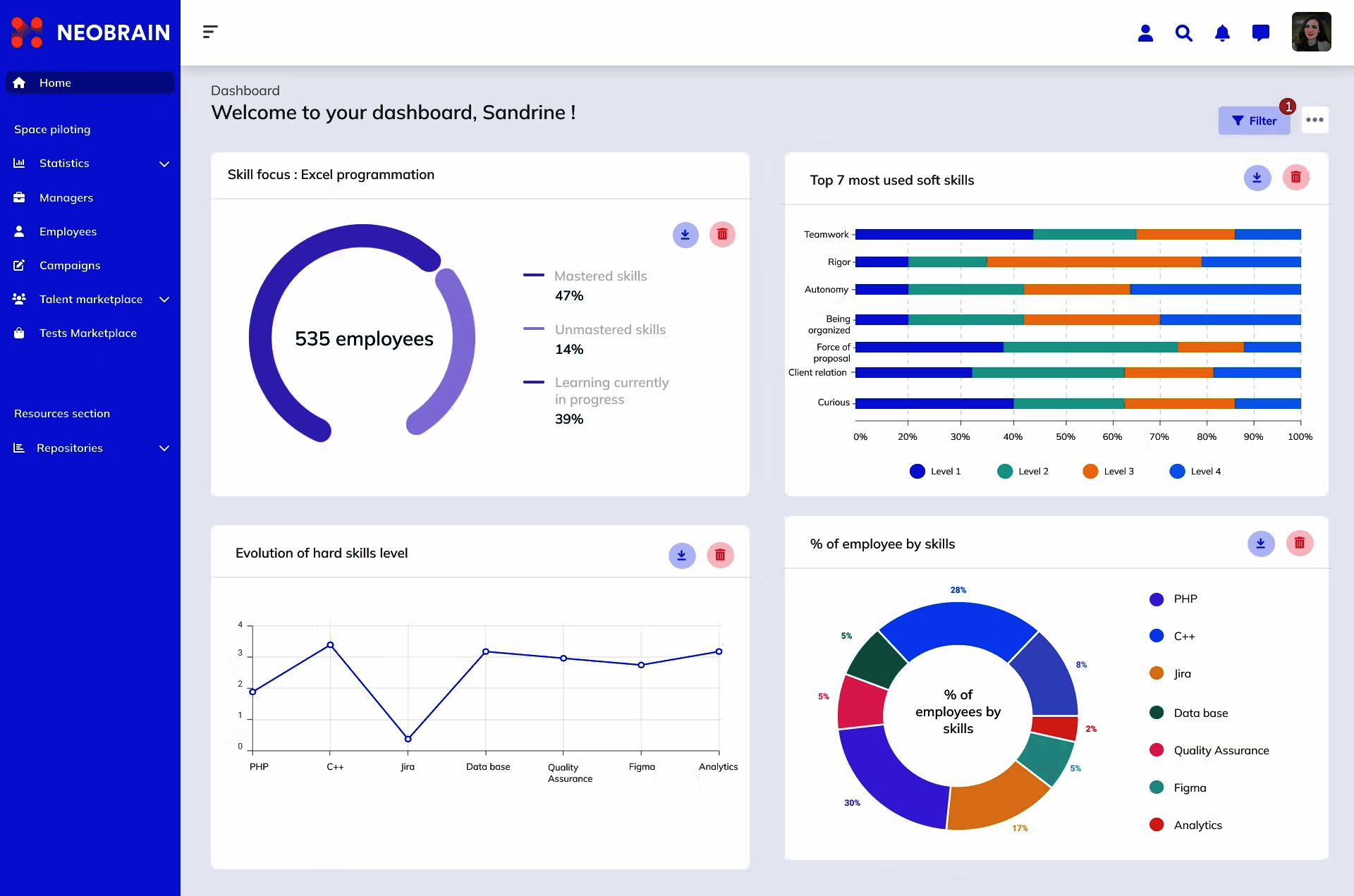This screenshot has height=896, width=1354.
Task: Open the hamburger menu beside the dashboard
Action: click(210, 32)
